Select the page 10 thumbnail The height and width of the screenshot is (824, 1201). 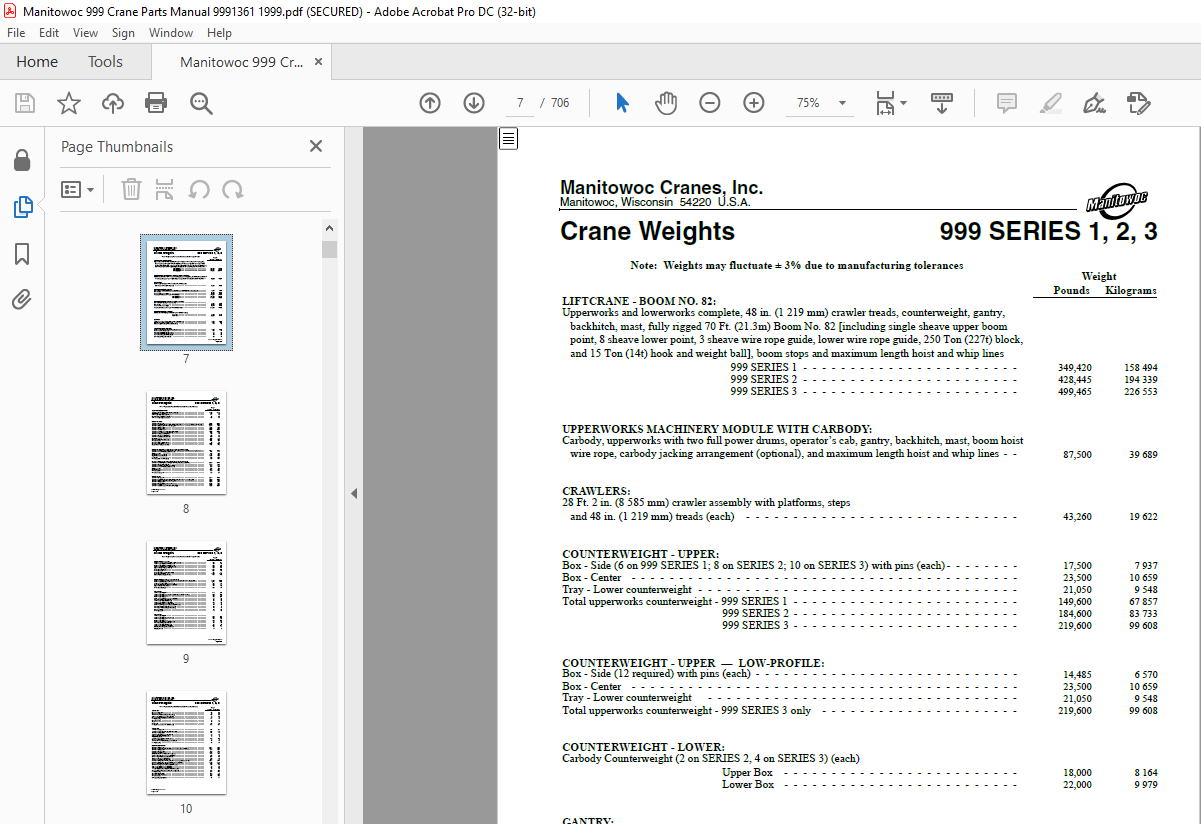click(186, 743)
